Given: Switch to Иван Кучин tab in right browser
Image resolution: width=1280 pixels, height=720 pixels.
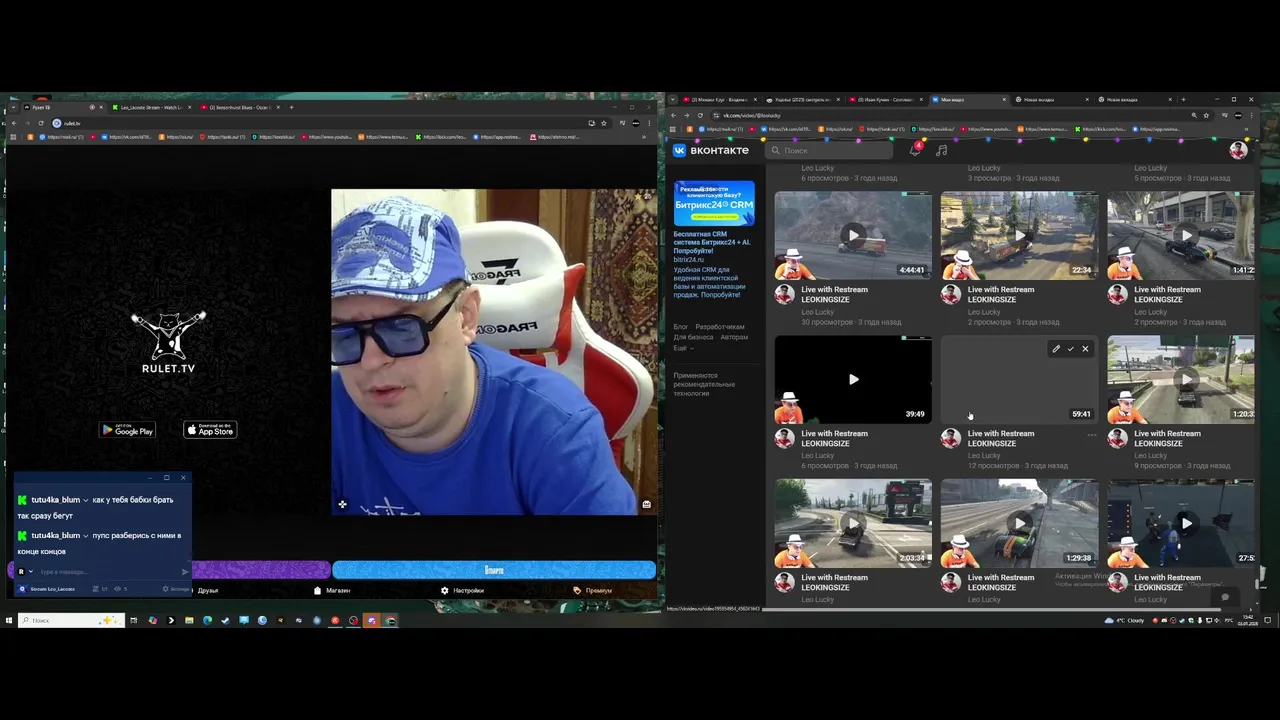Looking at the screenshot, I should [x=884, y=100].
